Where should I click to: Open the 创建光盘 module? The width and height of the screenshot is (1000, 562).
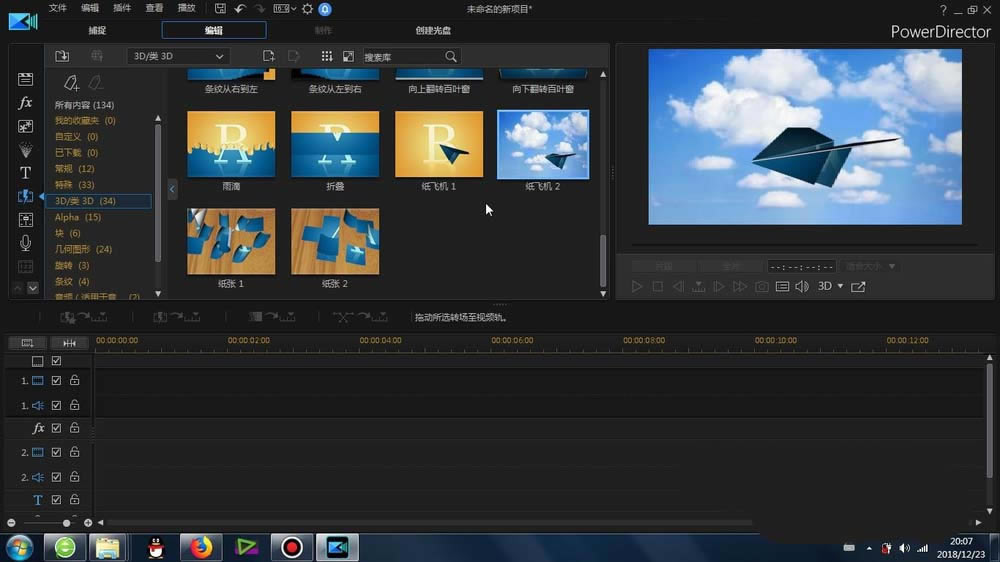[433, 31]
